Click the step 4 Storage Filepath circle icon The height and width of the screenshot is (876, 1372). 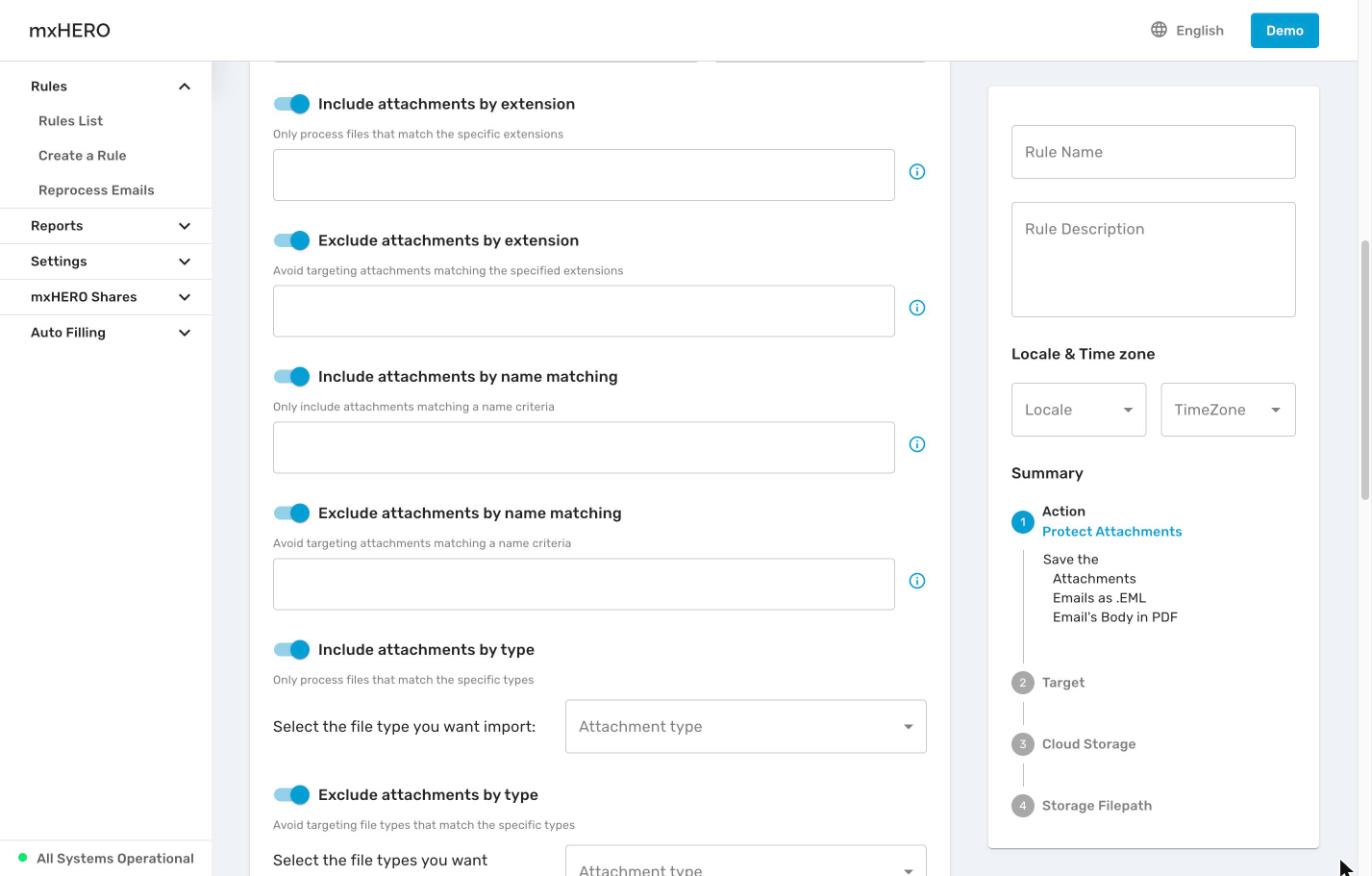tap(1022, 806)
